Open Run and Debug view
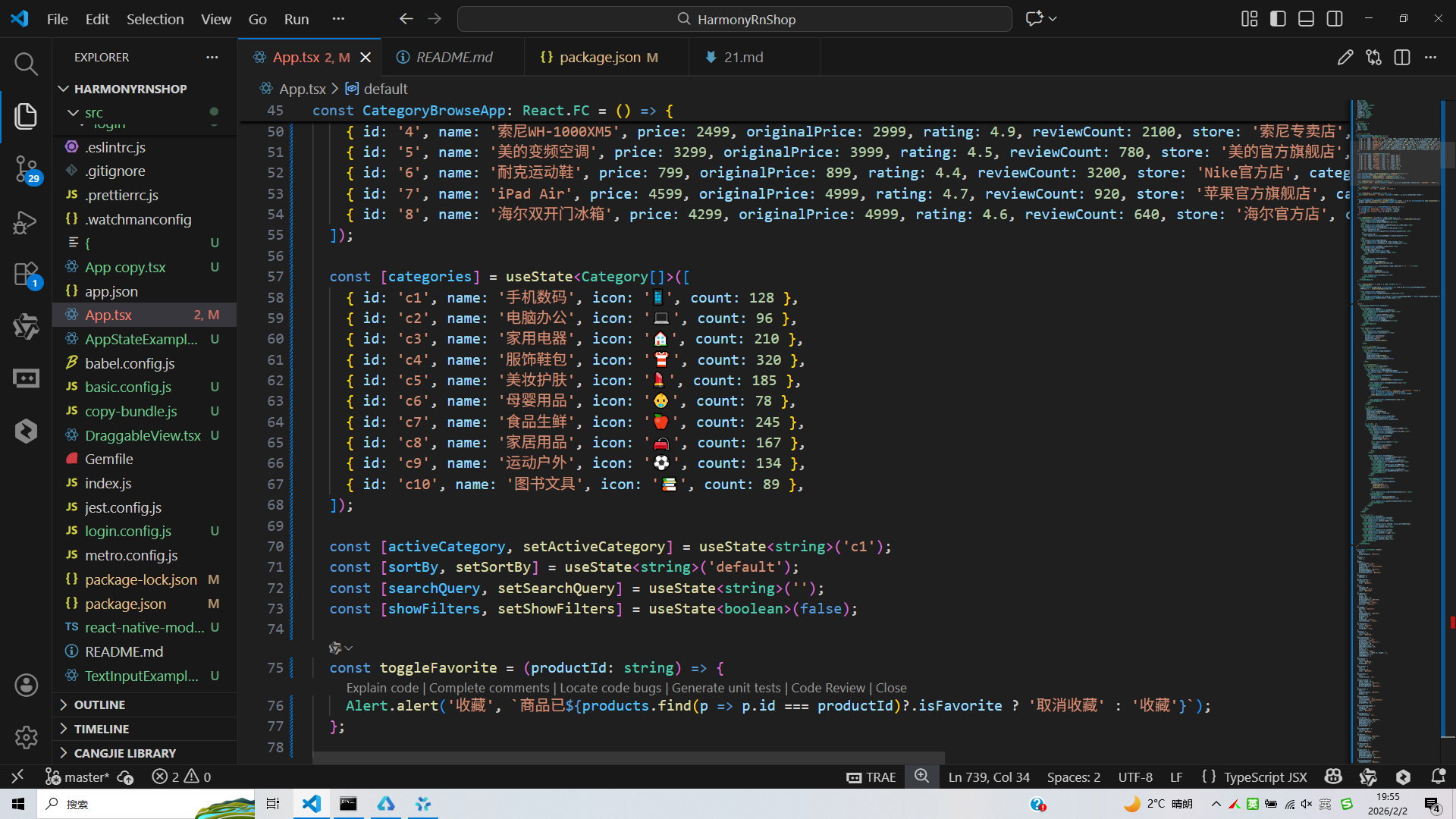Screen dimensions: 1456x819 pos(26,222)
